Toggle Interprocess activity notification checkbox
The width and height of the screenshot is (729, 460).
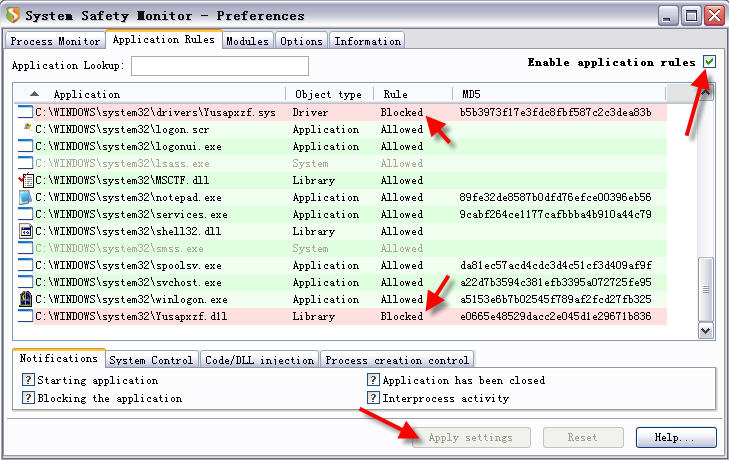373,398
